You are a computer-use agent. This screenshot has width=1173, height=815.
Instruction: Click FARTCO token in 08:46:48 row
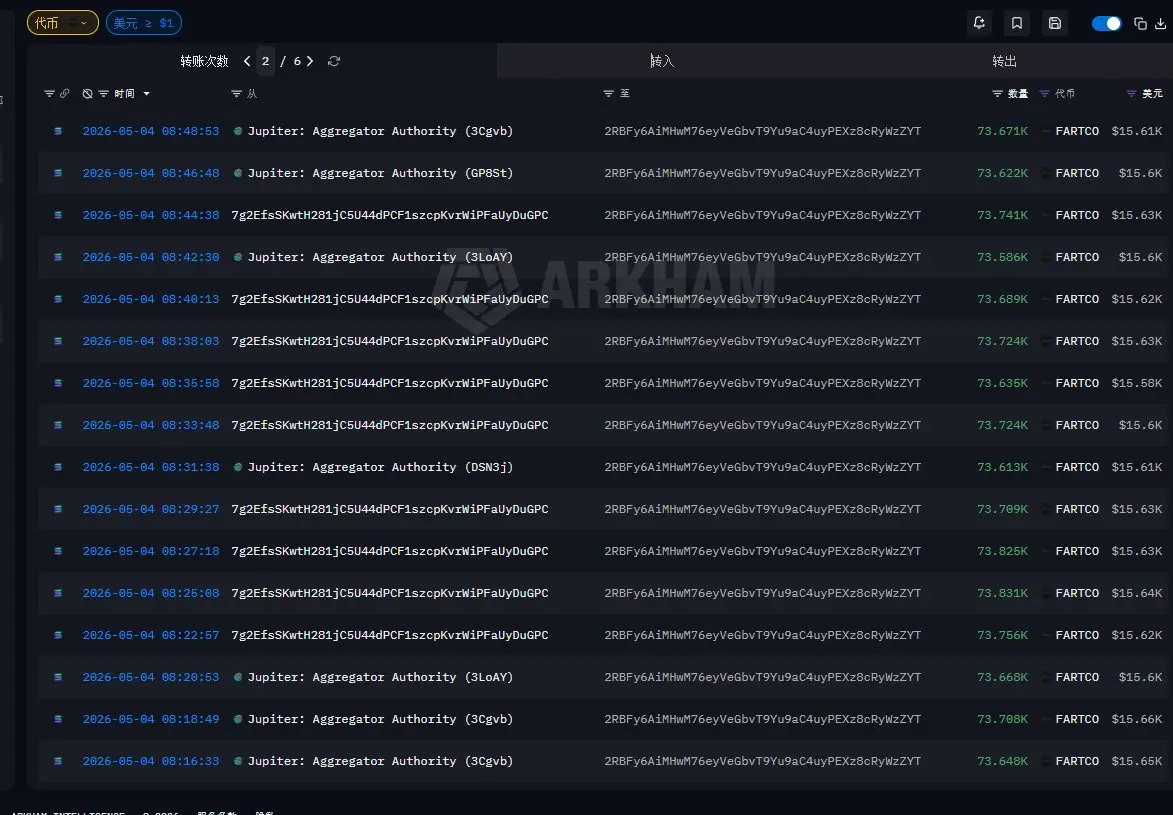tap(1077, 173)
